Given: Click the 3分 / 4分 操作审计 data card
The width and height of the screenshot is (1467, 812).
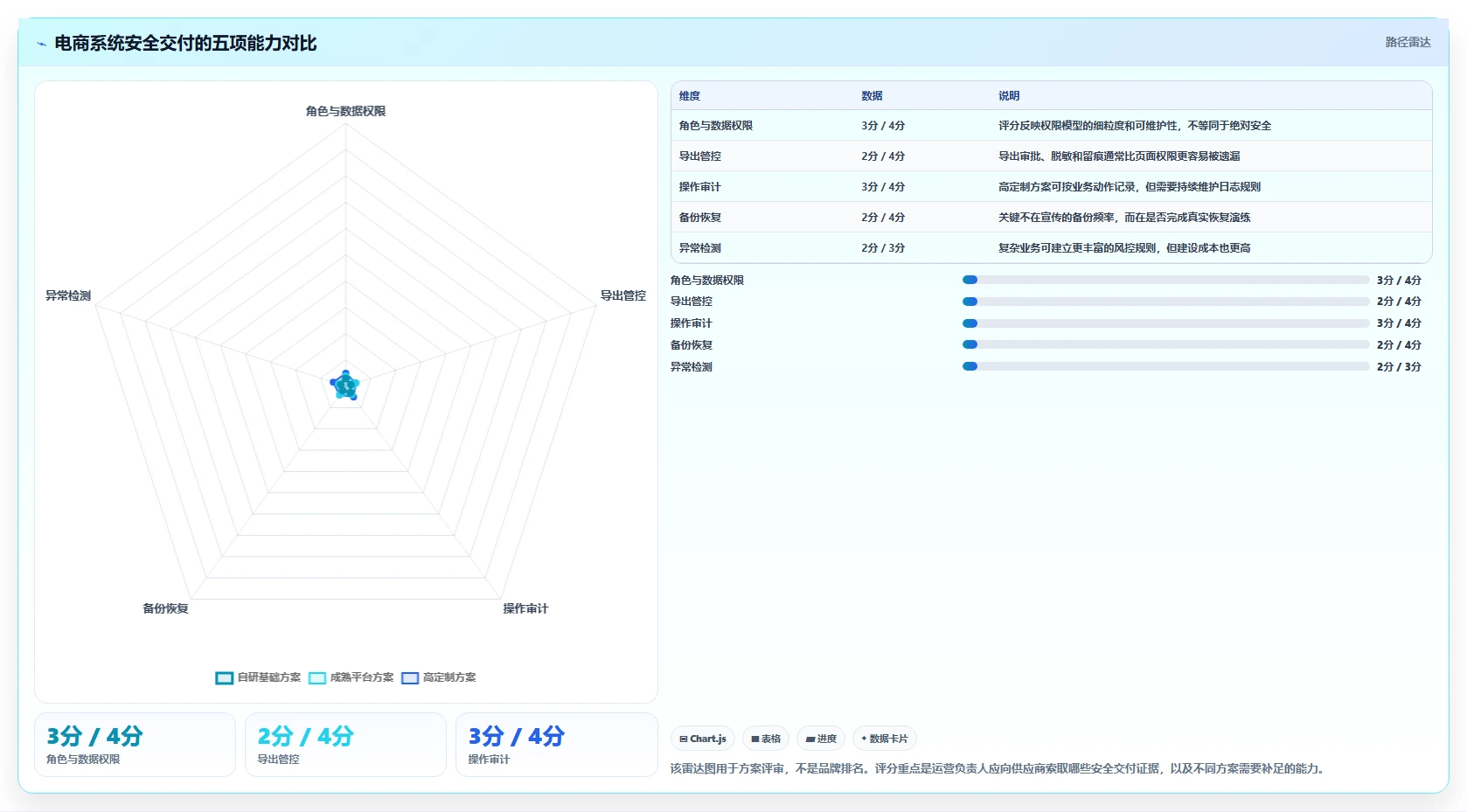Looking at the screenshot, I should tap(557, 745).
